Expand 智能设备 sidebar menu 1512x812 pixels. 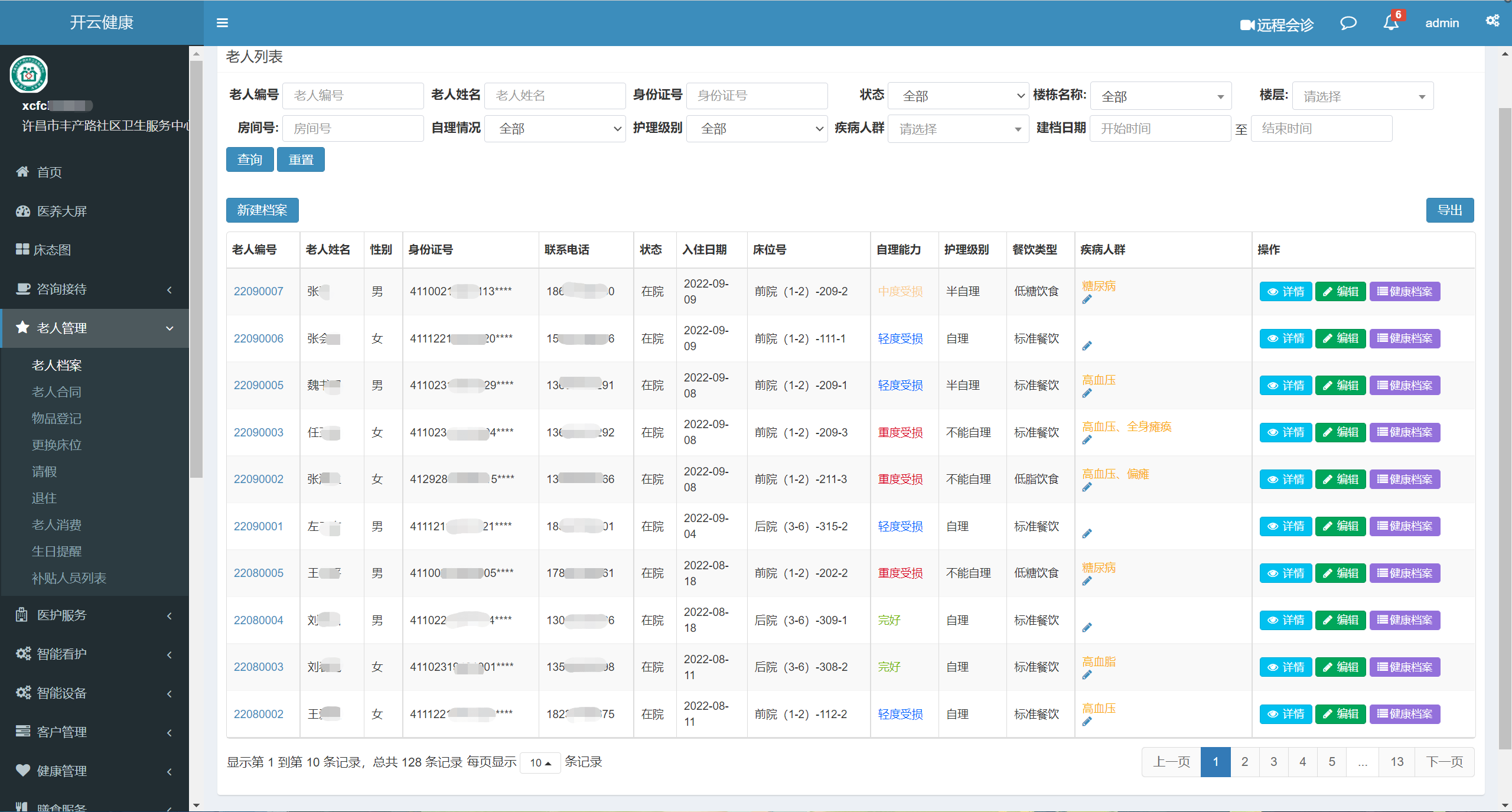coord(94,693)
